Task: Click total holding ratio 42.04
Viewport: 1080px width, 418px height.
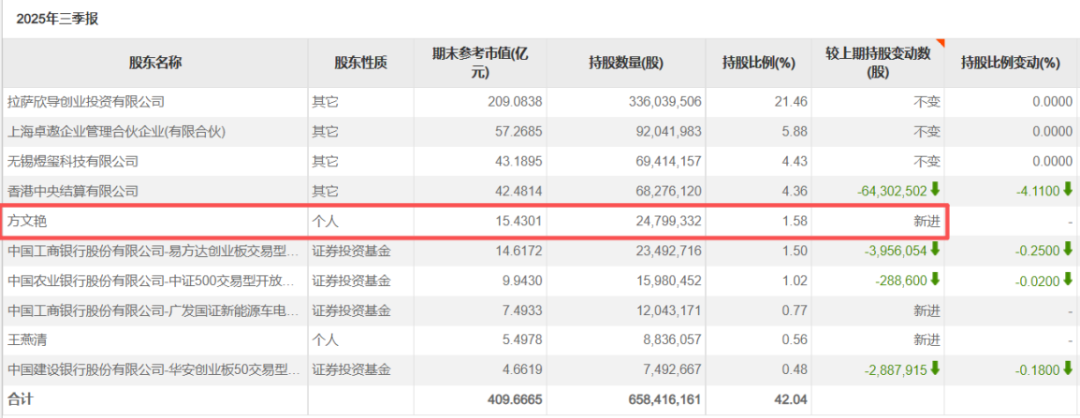Action: [793, 399]
